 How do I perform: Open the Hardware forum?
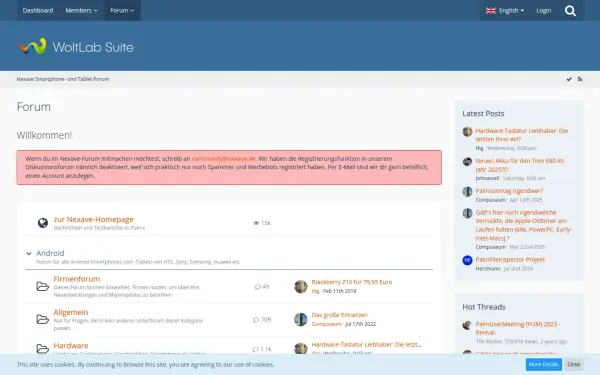[71, 346]
